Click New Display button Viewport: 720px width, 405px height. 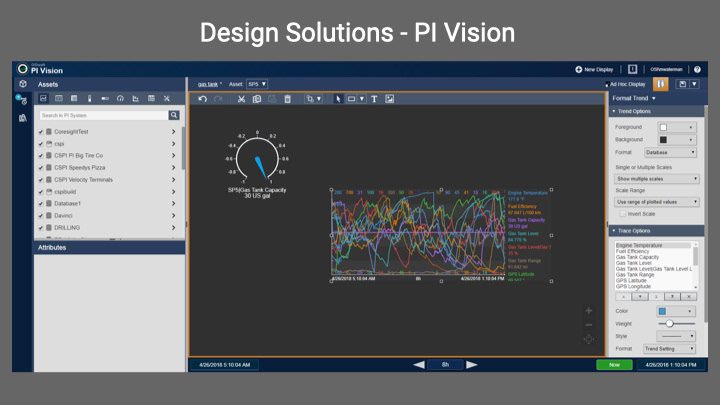click(x=594, y=69)
